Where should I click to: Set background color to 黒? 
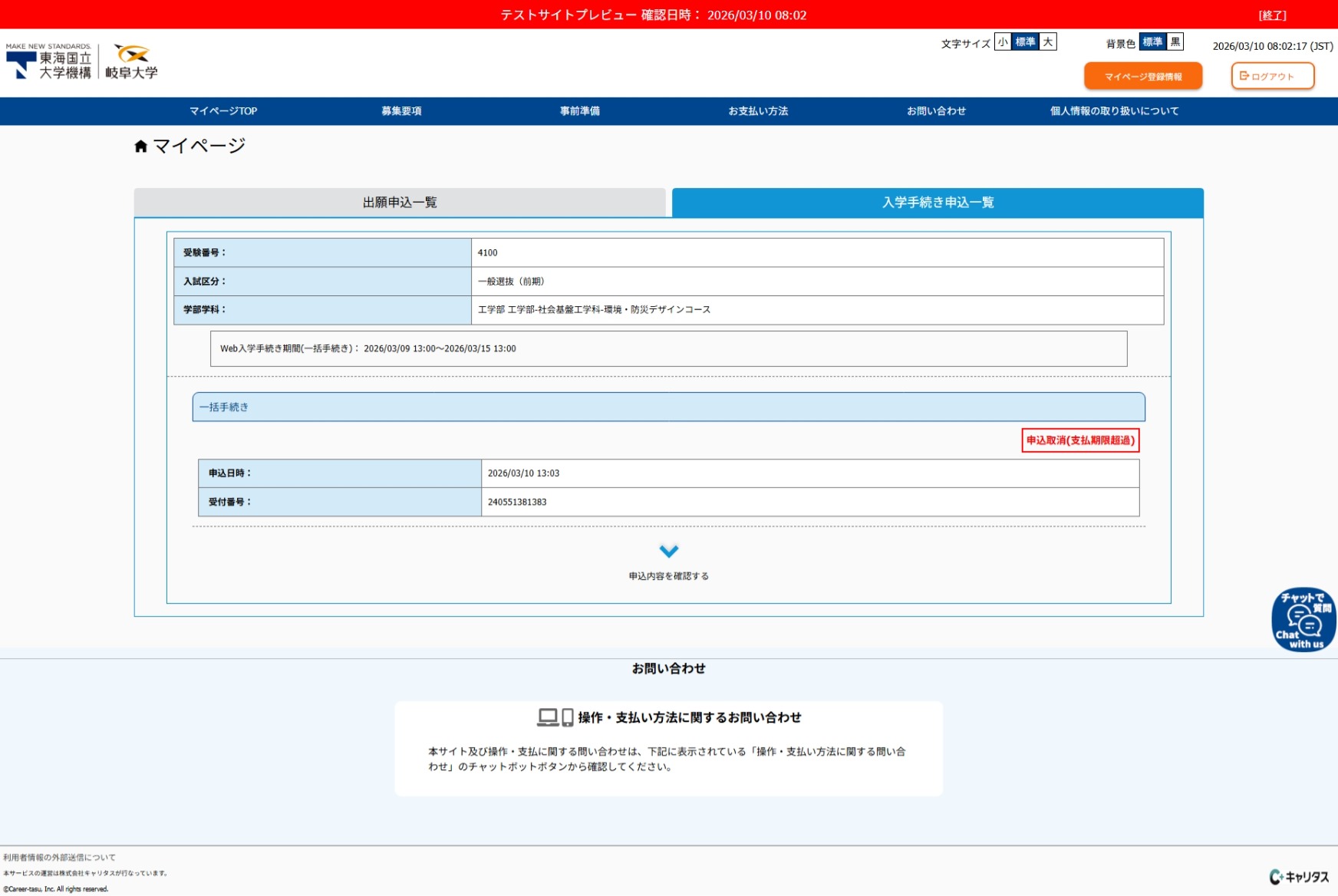(1175, 42)
